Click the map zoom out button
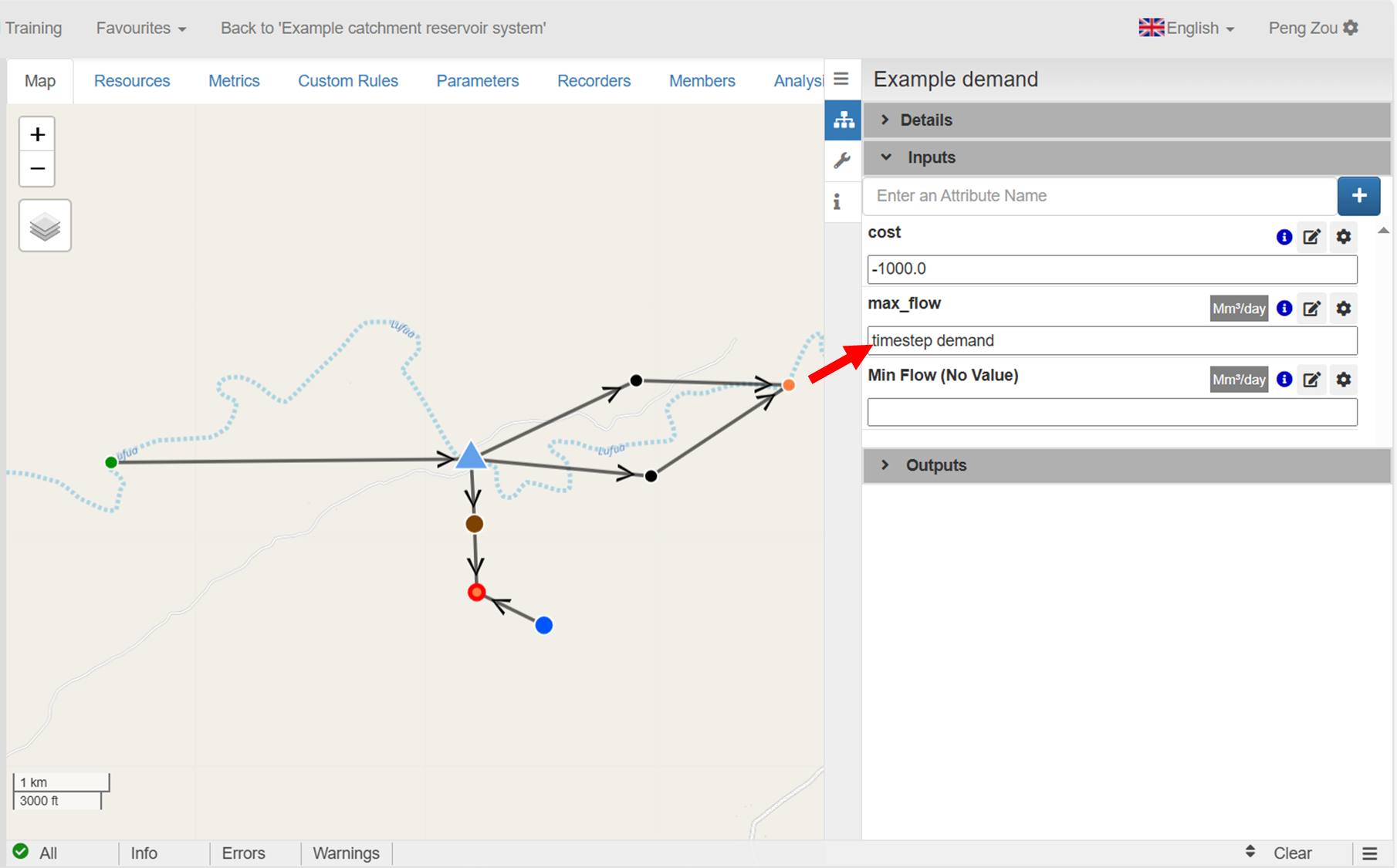The image size is (1397, 868). pos(37,169)
